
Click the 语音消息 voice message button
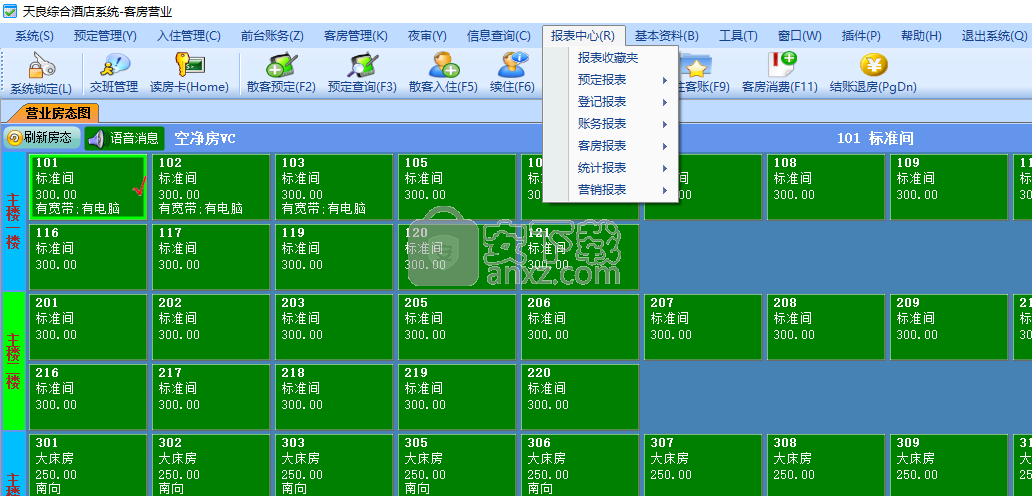click(124, 138)
